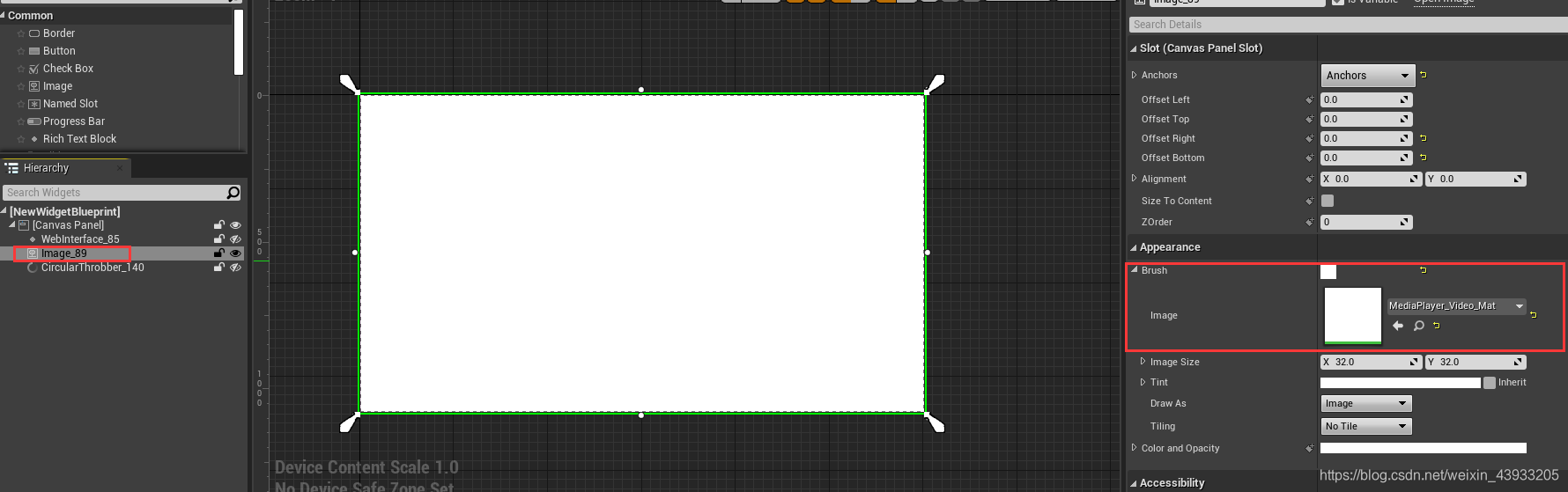Screen dimensions: 1568x492
Task: Show the hidden WebInterface_85 widget
Action: pos(235,239)
